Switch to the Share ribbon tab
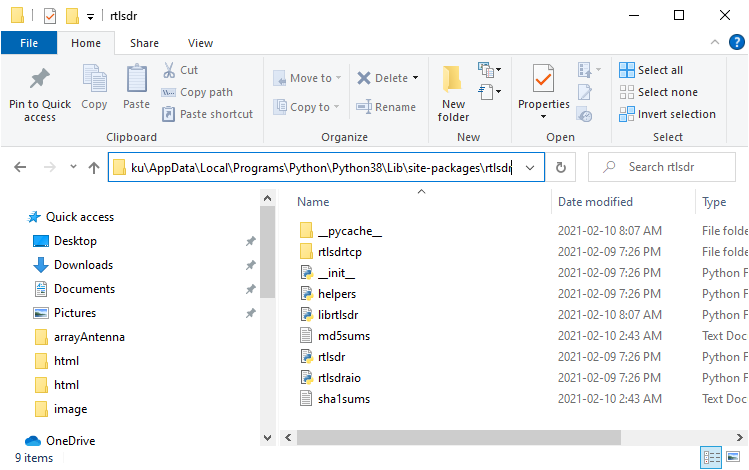Viewport: 749px width, 470px height. tap(144, 43)
